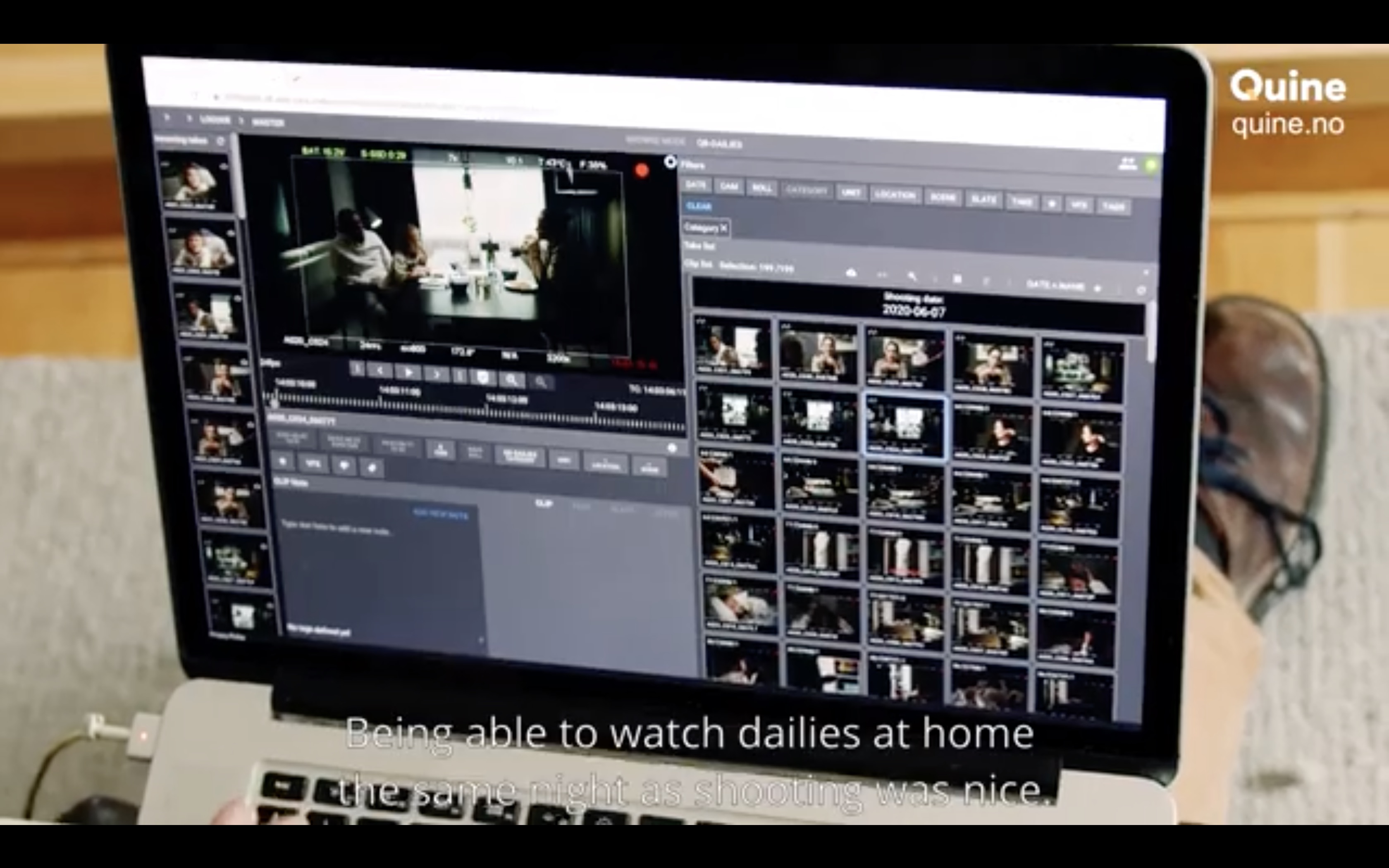Open the viewer settings gear icon
The image size is (1389, 868).
(x=670, y=162)
